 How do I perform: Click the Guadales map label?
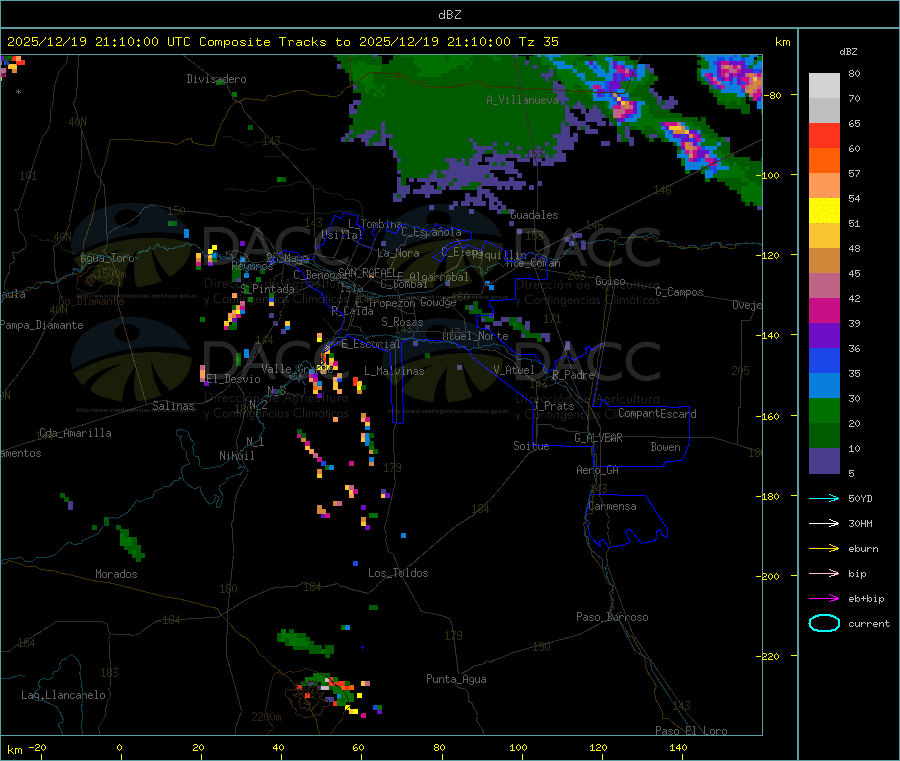pos(534,215)
